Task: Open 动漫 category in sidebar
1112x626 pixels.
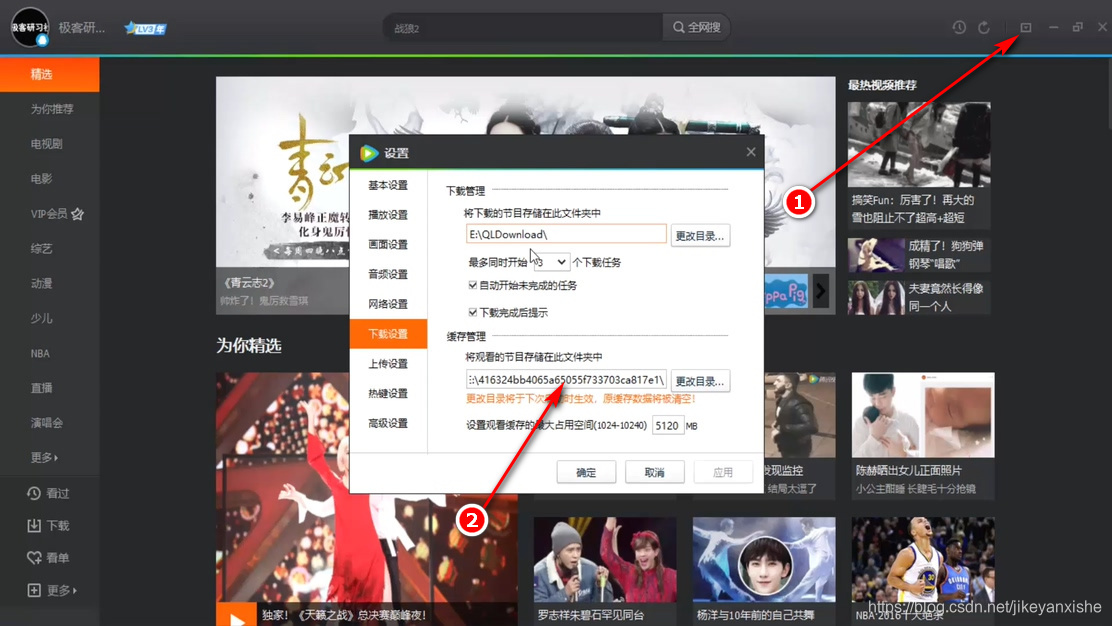Action: click(41, 284)
